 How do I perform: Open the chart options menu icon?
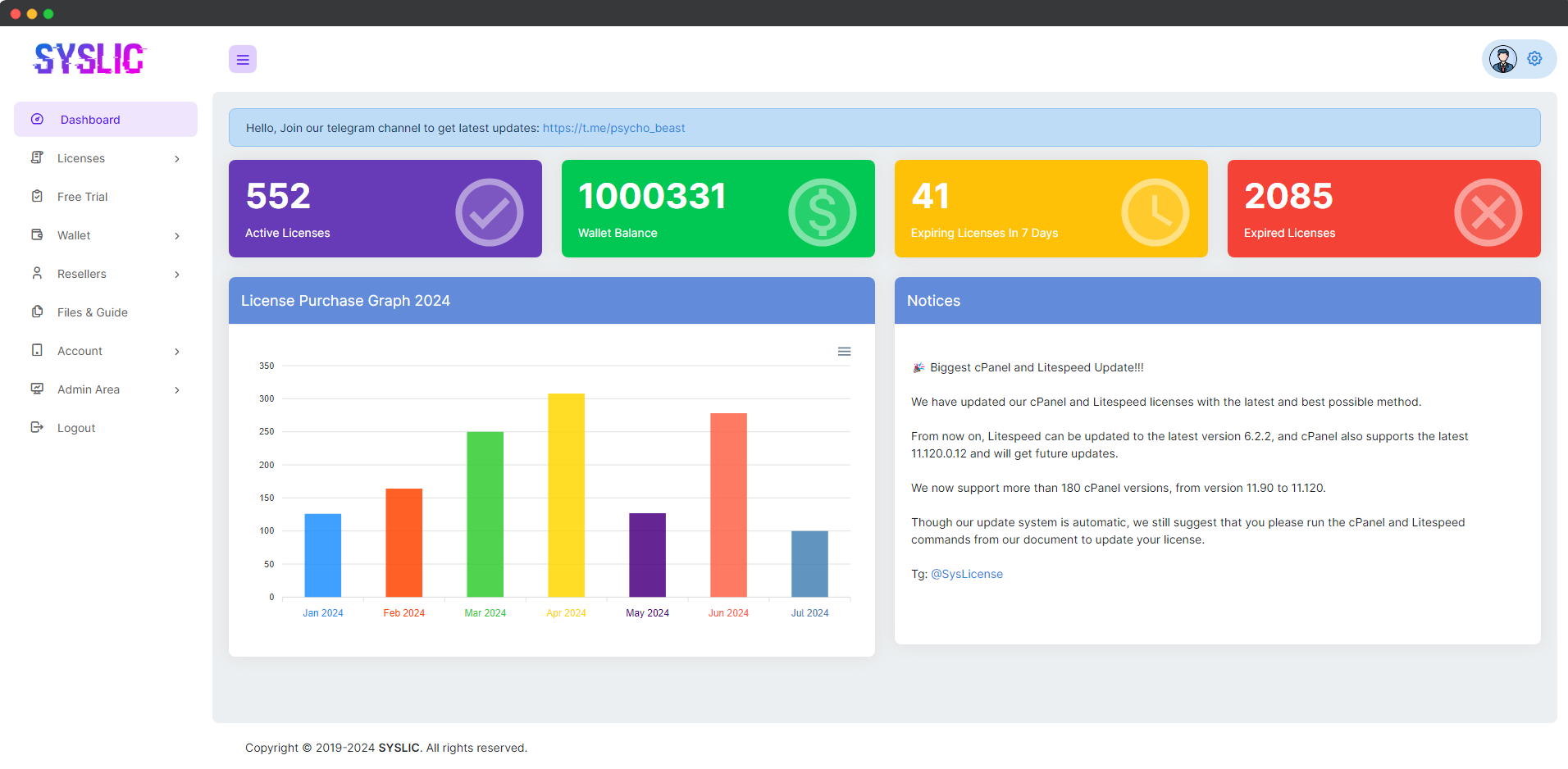pos(844,352)
